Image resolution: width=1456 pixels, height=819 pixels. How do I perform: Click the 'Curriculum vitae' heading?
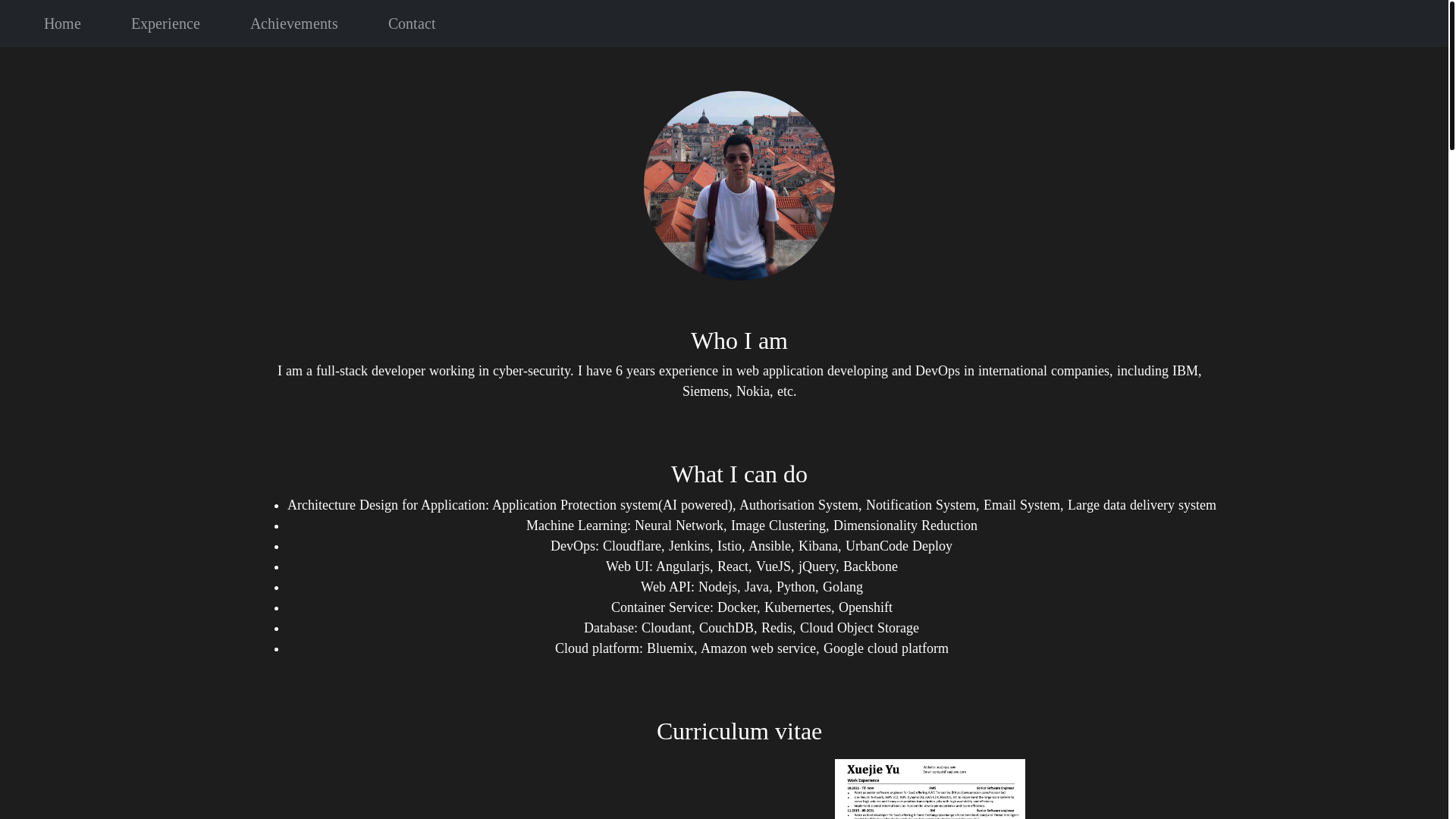[x=739, y=732]
